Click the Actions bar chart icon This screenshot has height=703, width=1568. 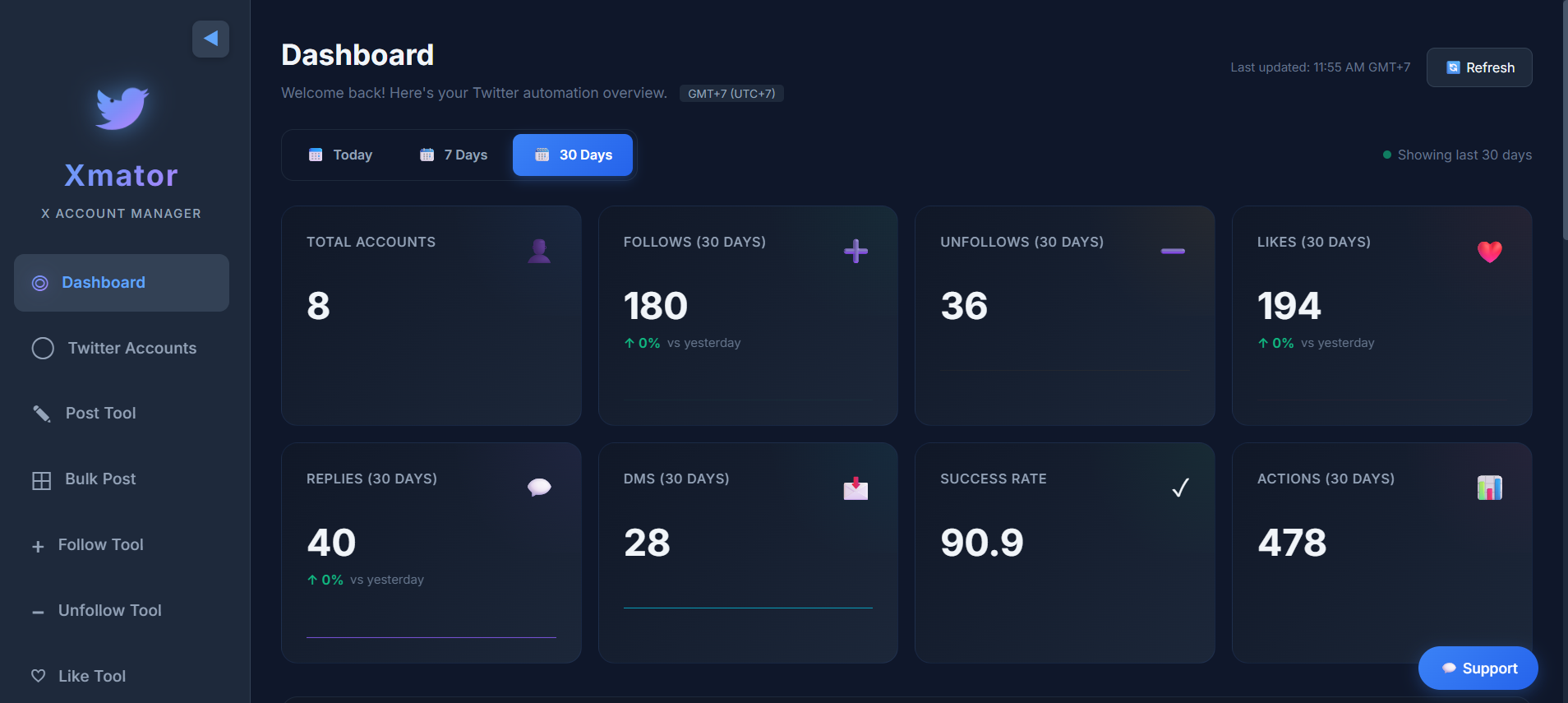point(1489,488)
